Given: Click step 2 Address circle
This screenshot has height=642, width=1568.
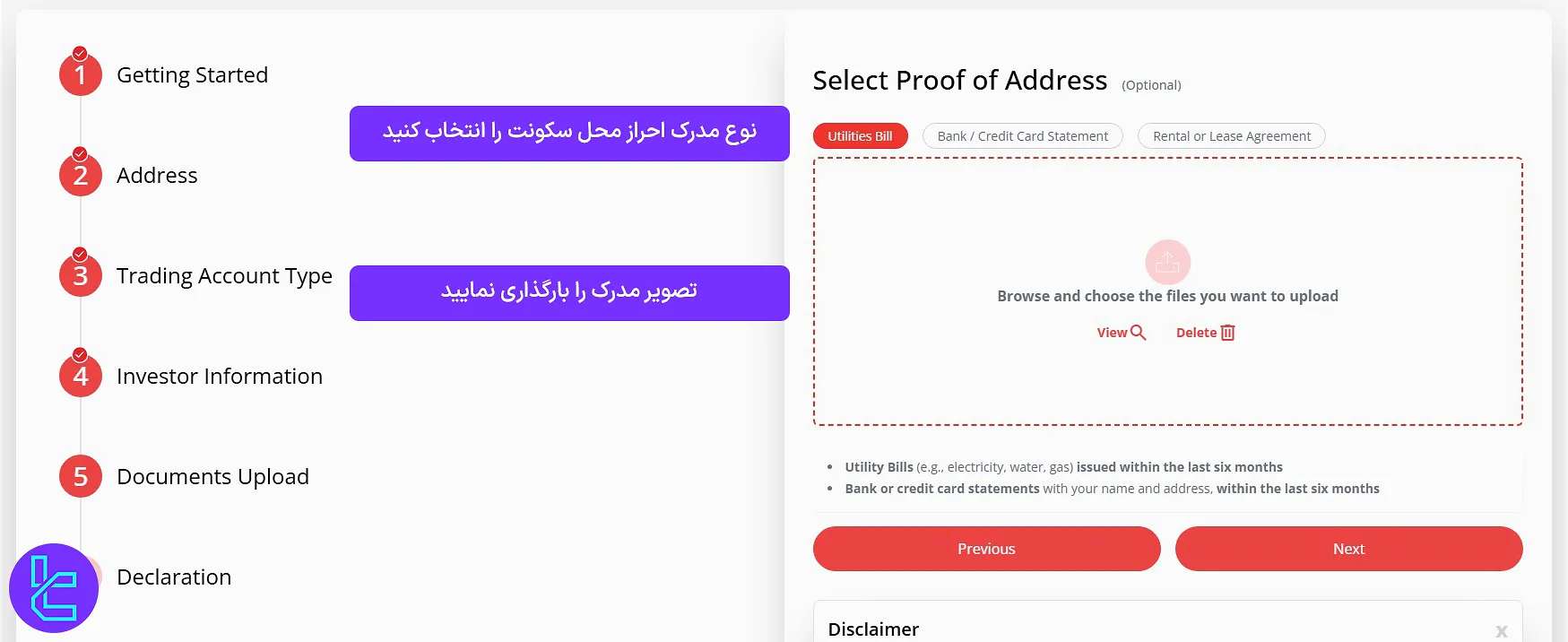Looking at the screenshot, I should 80,174.
